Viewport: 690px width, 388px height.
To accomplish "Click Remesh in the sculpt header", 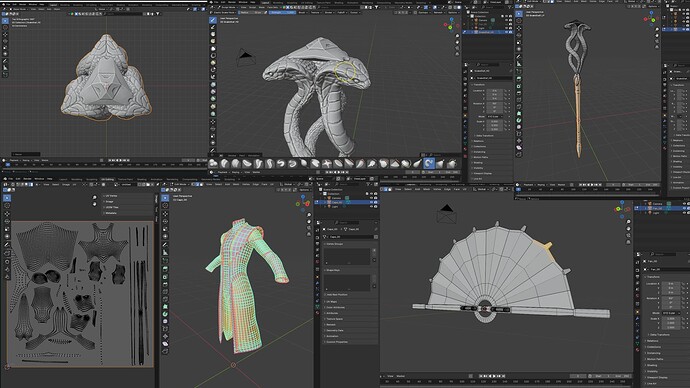I will pos(439,12).
